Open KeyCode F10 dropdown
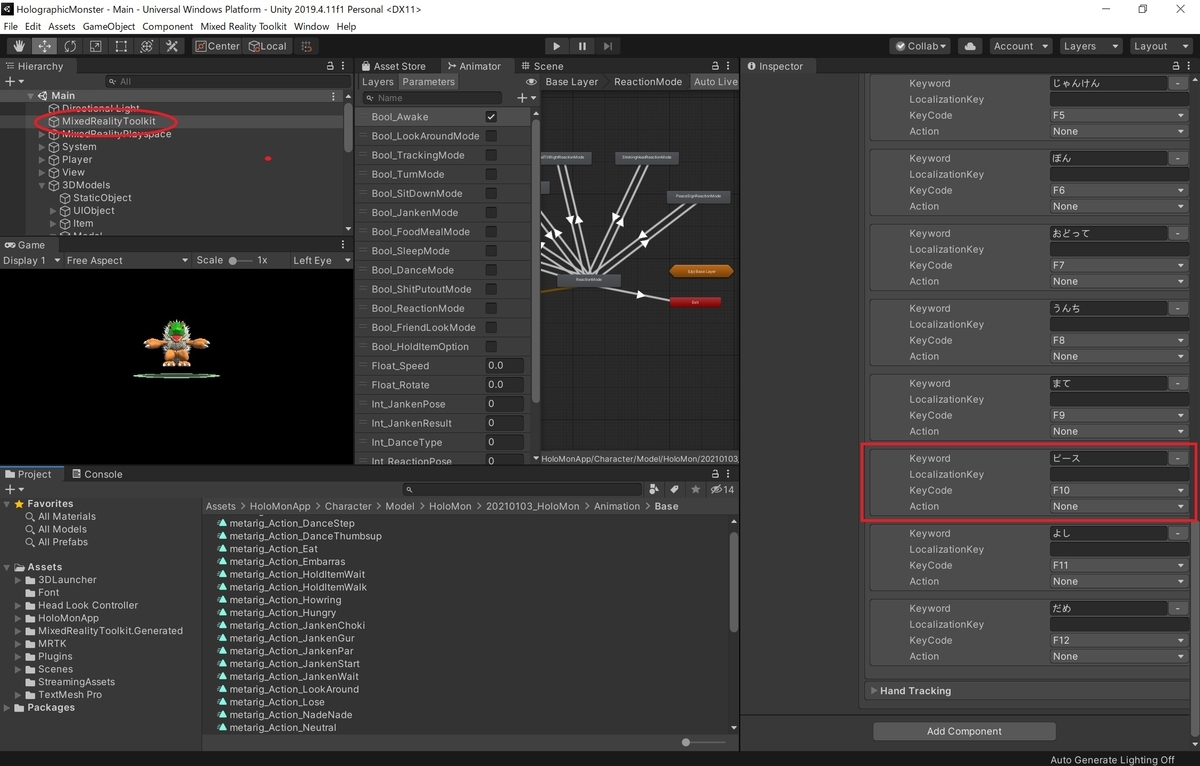This screenshot has width=1200, height=766. pos(1118,490)
